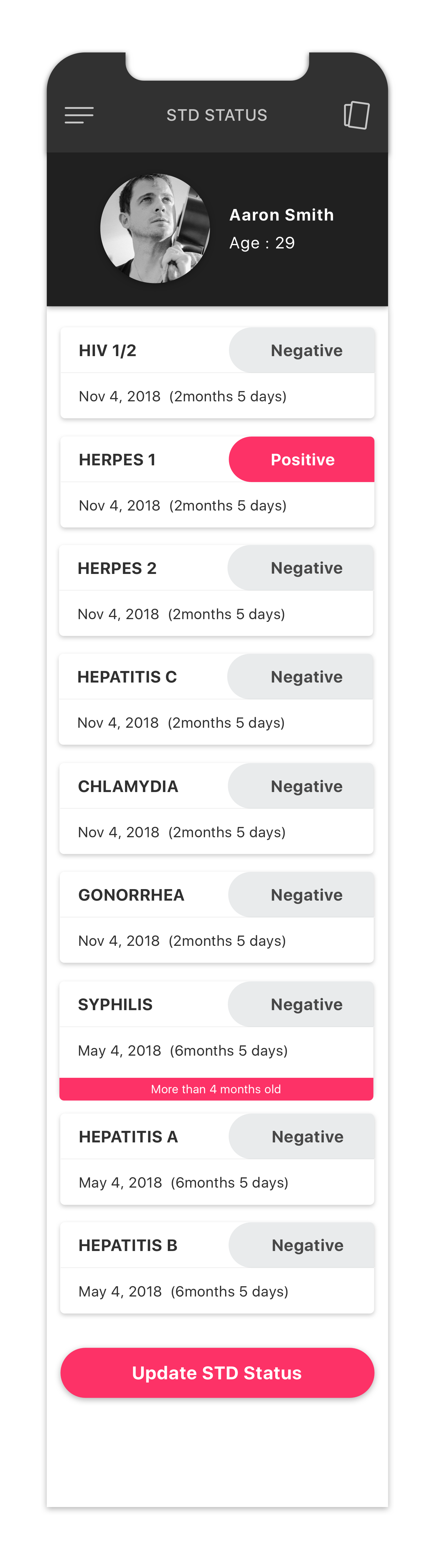Screen dimensions: 435x1568
Task: Tap the CHLAMYDIA test name
Action: (128, 787)
